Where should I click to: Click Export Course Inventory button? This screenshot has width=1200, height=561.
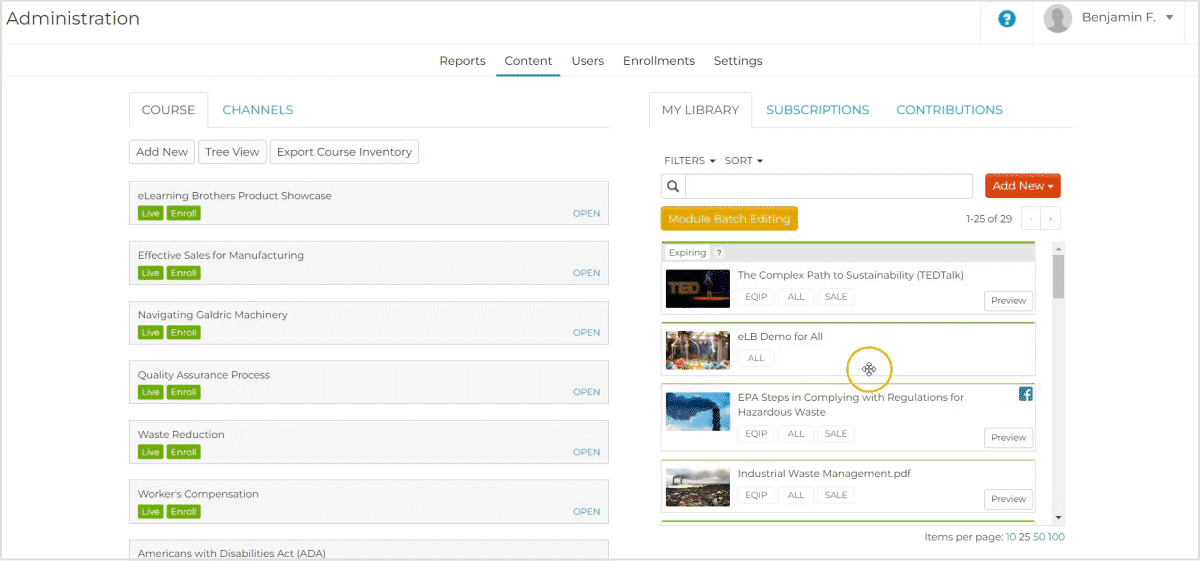344,152
